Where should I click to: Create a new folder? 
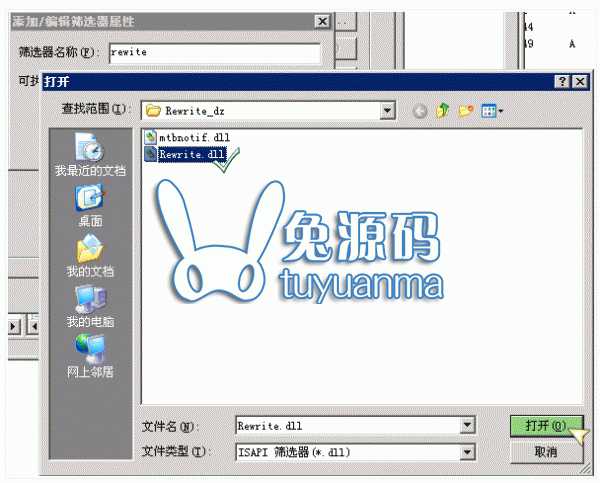click(x=466, y=111)
